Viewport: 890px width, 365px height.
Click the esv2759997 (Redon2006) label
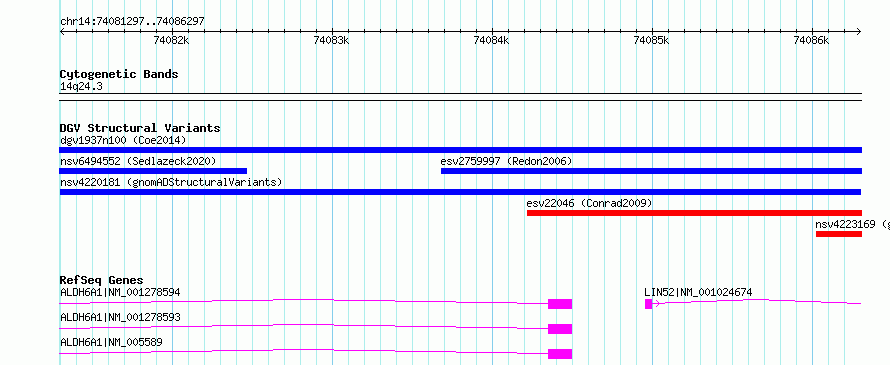[506, 161]
